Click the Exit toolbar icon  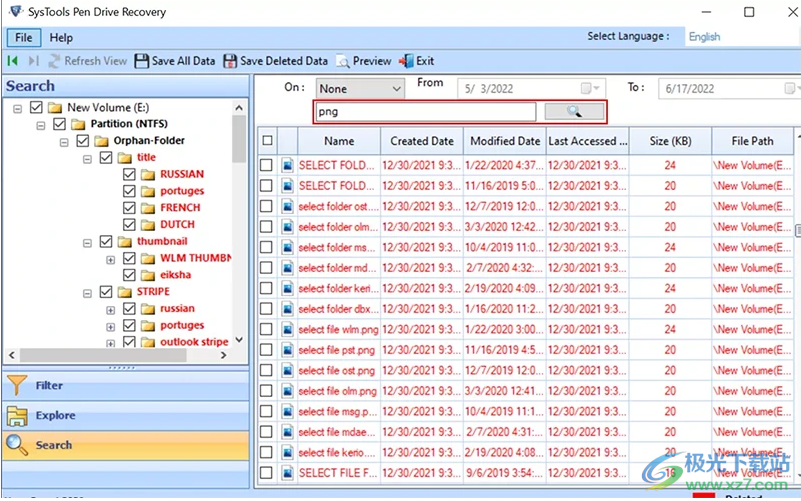point(406,61)
